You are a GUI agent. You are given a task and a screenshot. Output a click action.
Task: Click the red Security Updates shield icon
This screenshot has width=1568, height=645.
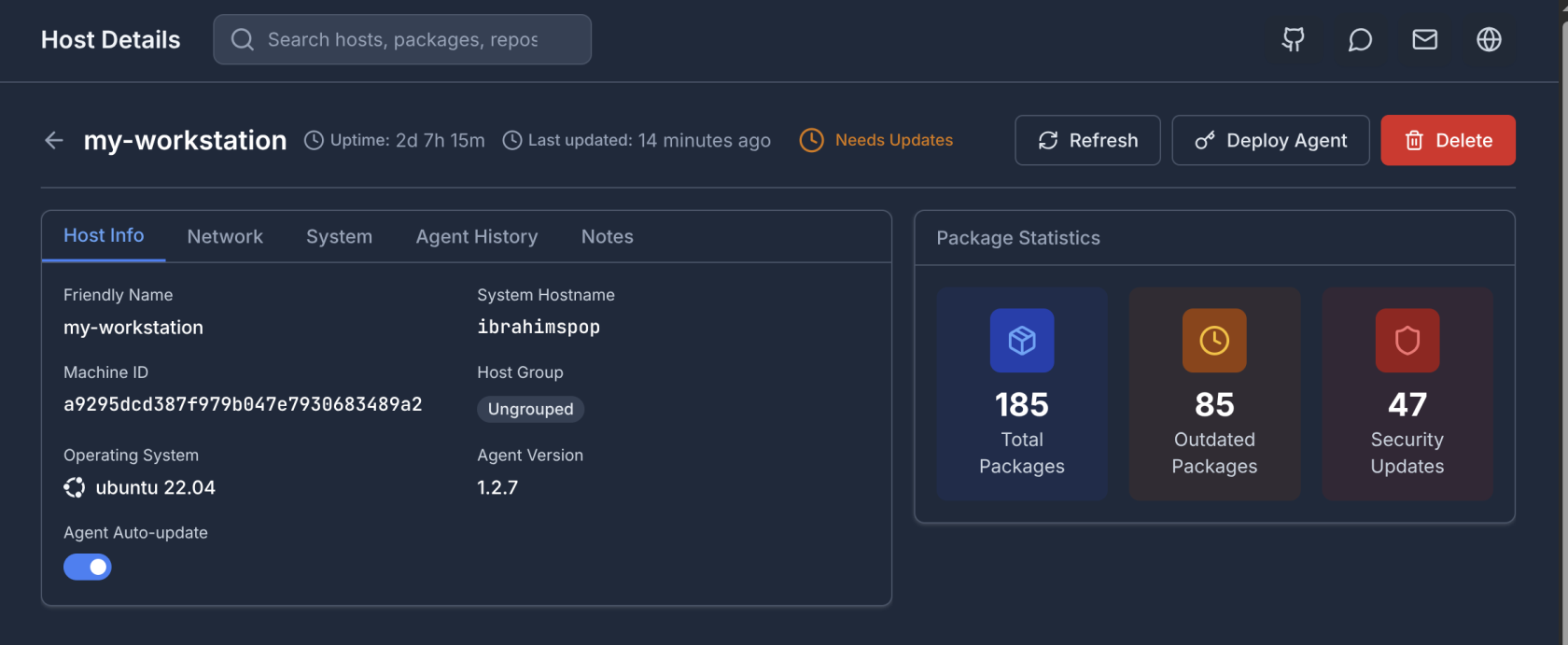pos(1407,341)
